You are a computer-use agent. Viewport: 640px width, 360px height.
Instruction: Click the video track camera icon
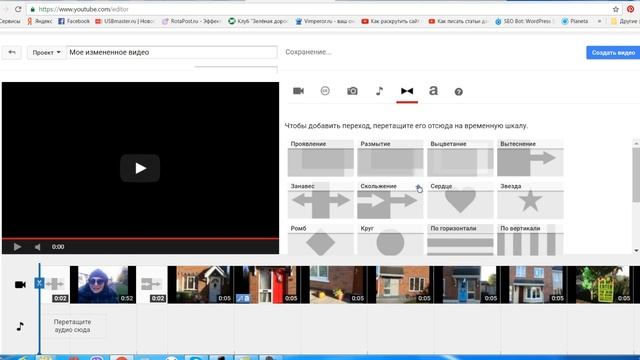click(x=20, y=284)
